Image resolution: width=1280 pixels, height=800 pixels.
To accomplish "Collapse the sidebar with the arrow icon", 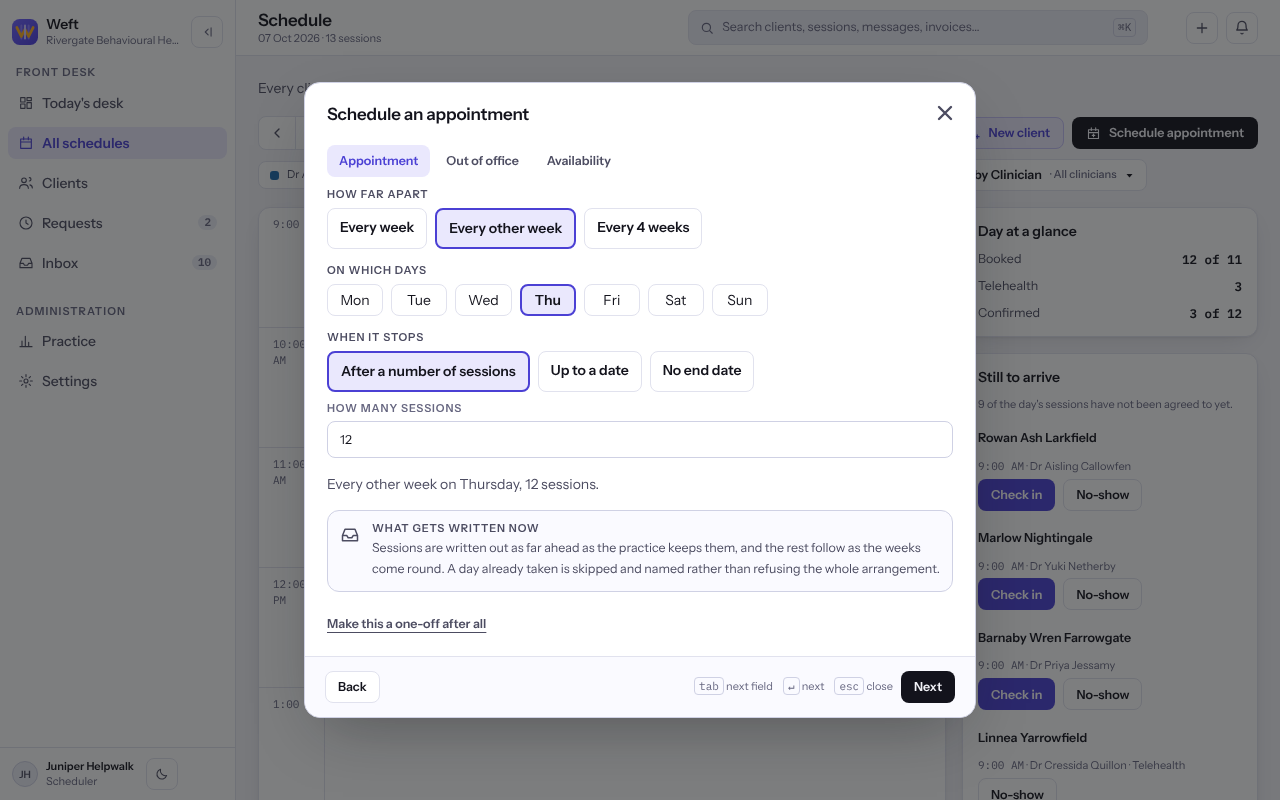I will 207,32.
